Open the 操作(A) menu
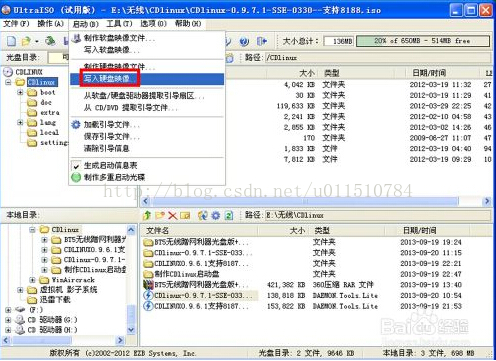496x361 pixels. [51, 24]
